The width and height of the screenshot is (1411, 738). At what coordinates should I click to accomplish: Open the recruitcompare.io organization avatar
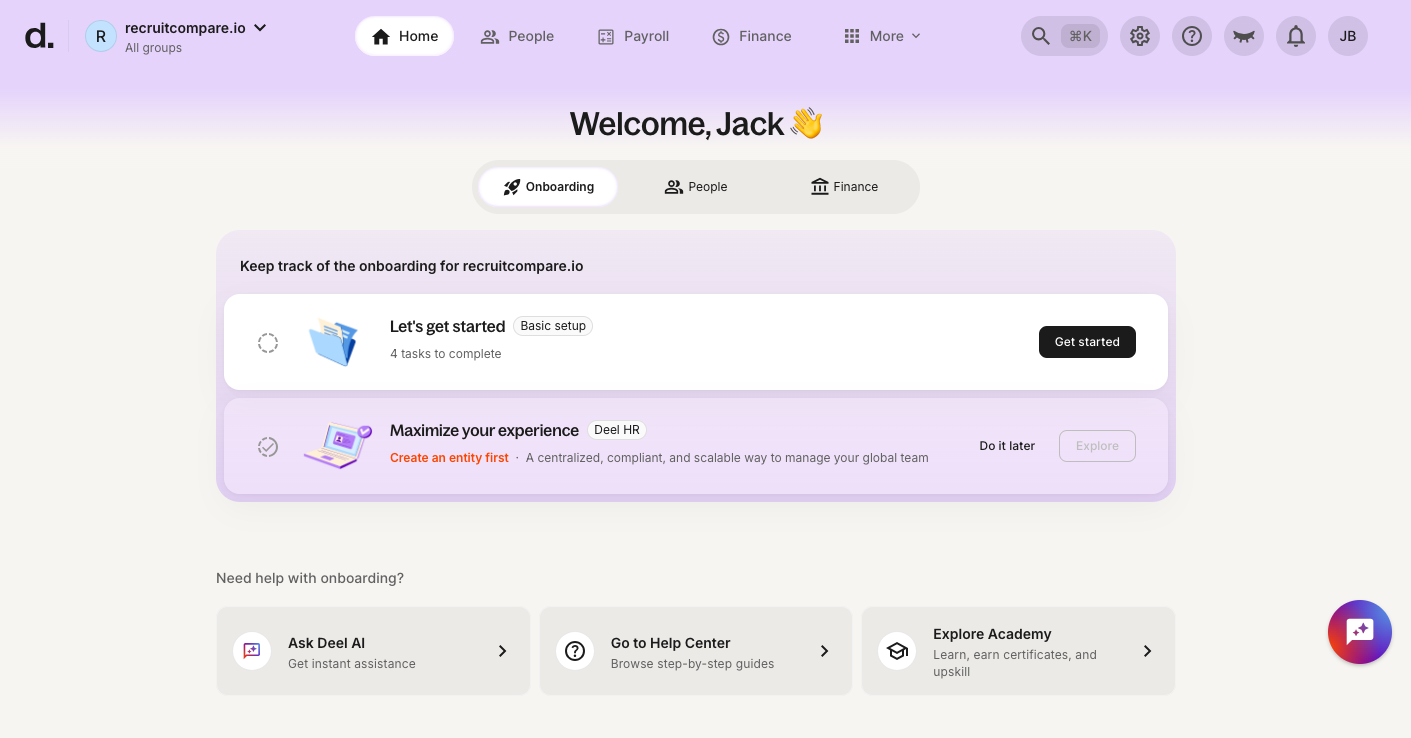tap(101, 36)
